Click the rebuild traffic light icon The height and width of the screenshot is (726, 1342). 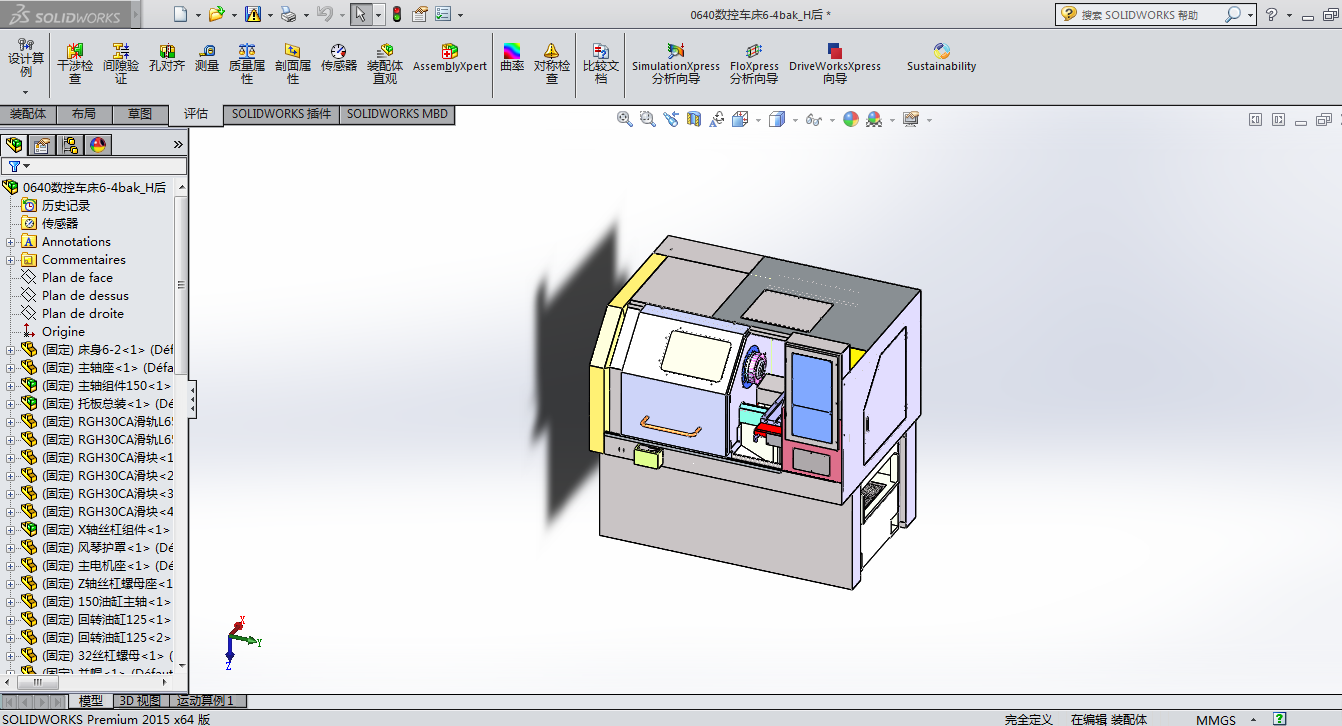(396, 14)
